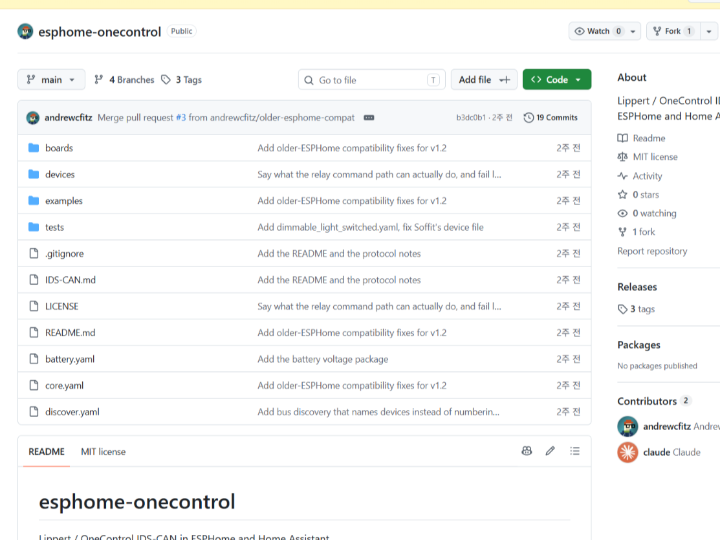Switch to the README tab
This screenshot has width=720, height=540.
[x=46, y=452]
